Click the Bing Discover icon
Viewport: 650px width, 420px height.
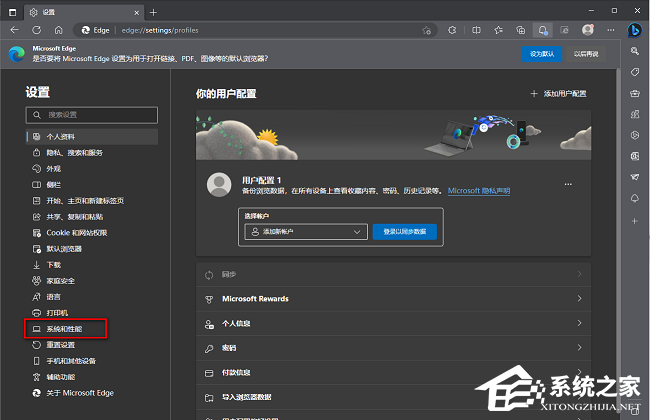tap(635, 31)
